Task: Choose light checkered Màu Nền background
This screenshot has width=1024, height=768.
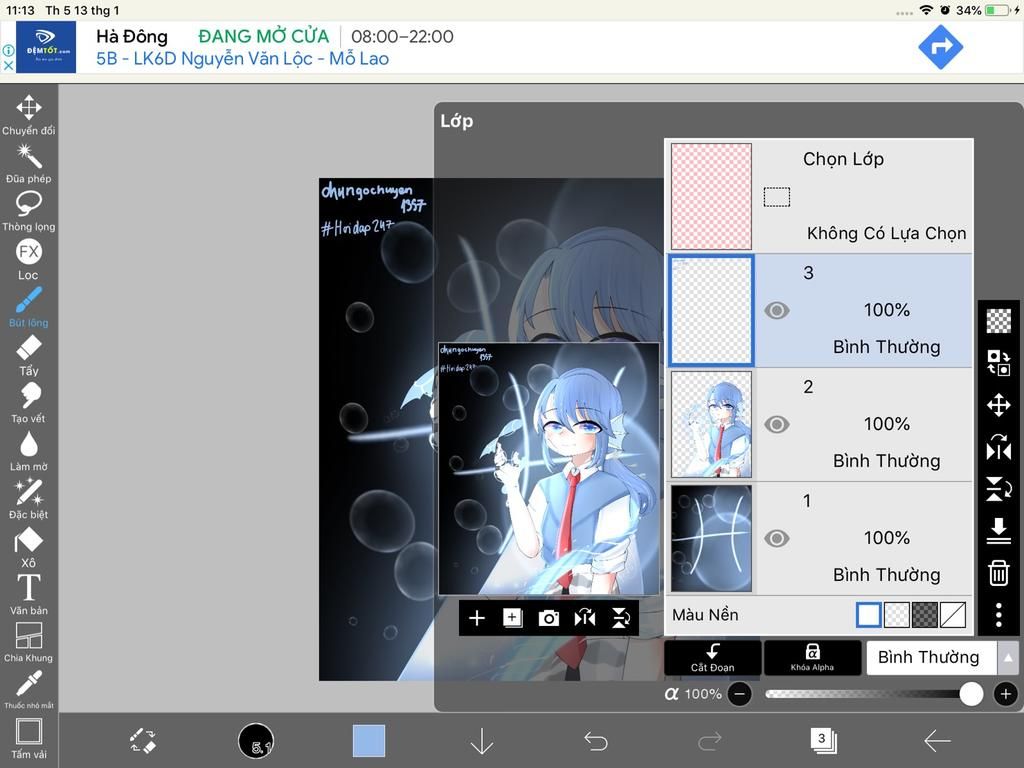Action: pos(897,615)
